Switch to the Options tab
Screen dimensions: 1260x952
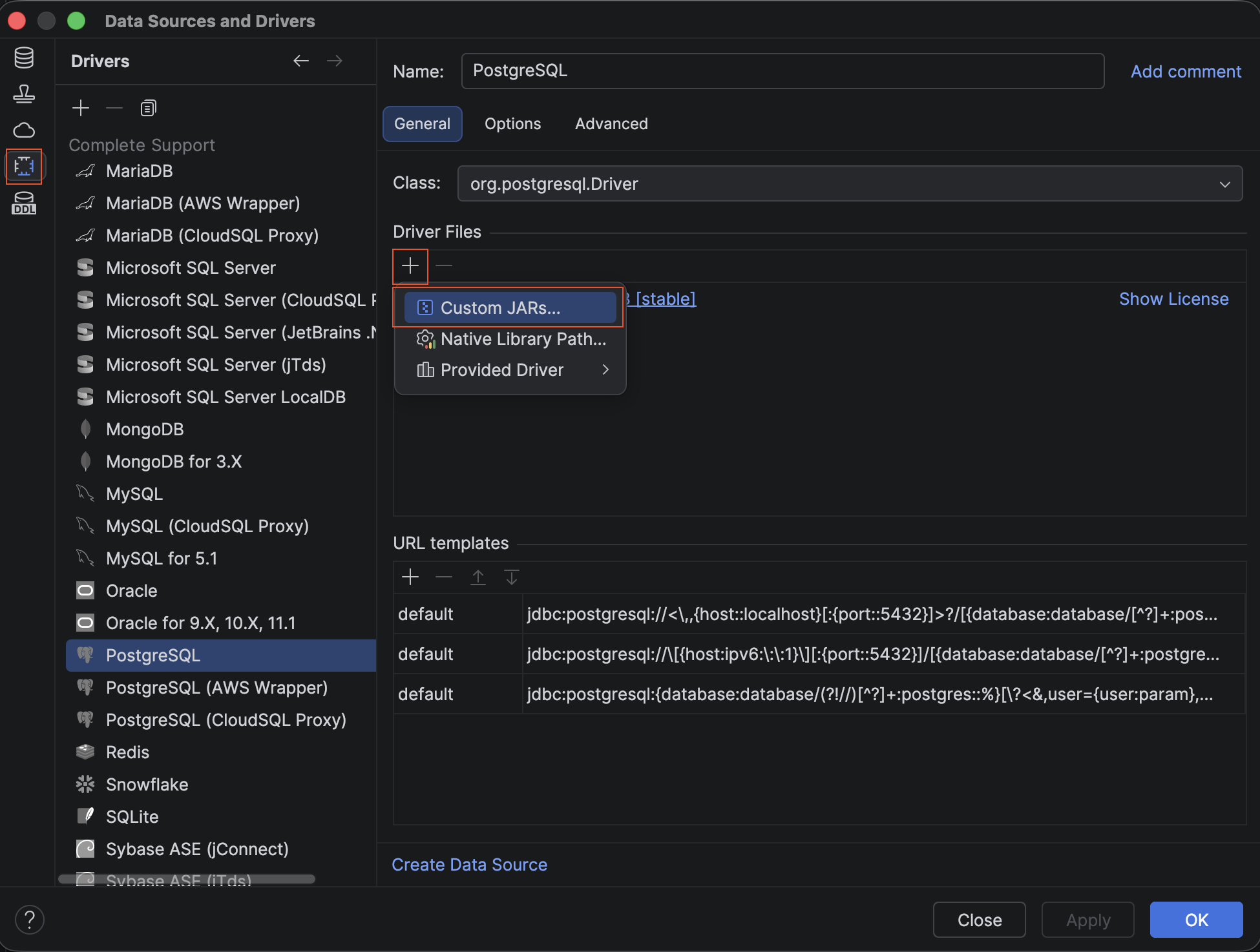[x=513, y=124]
